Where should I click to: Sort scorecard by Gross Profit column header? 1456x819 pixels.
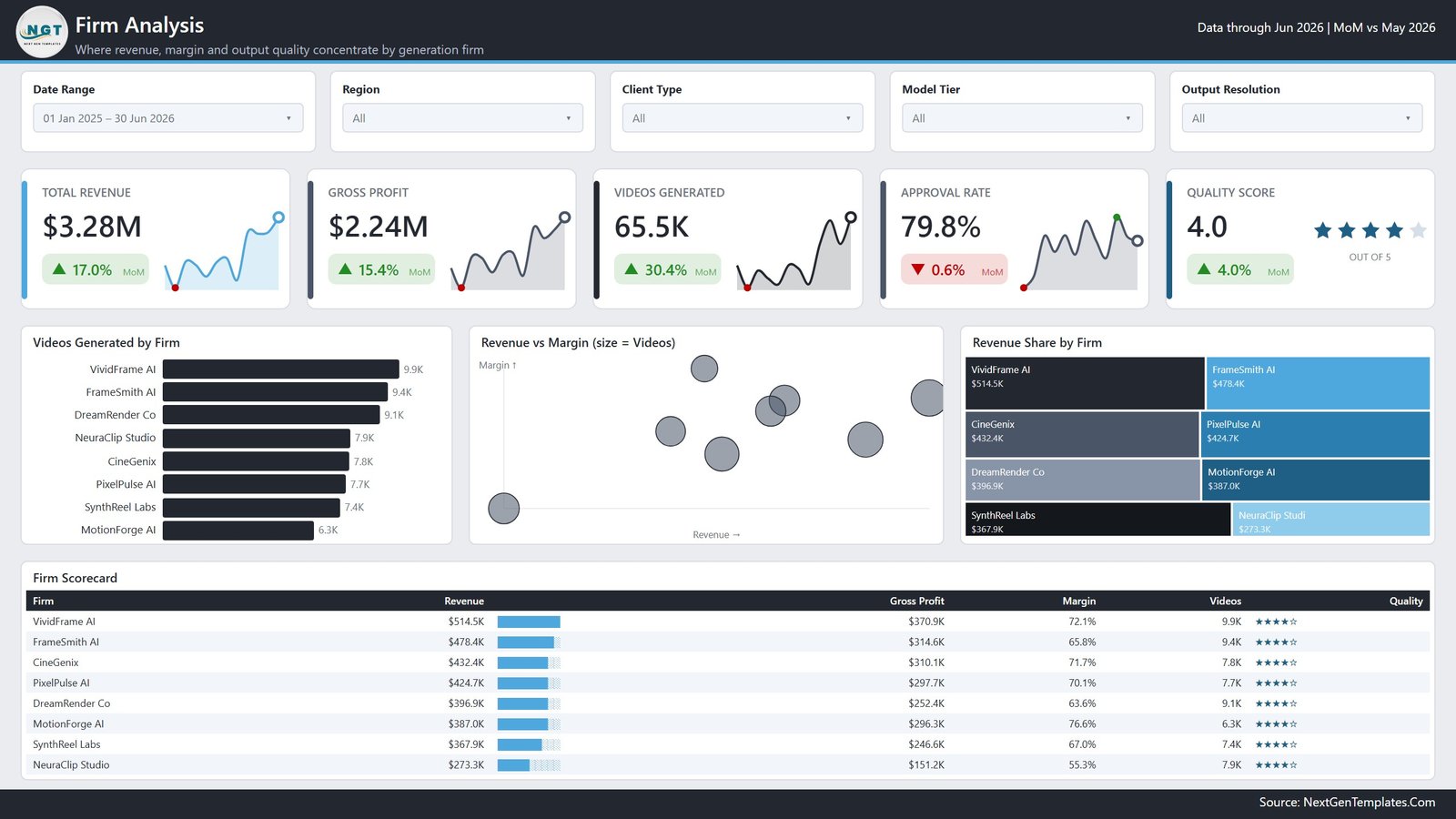[x=916, y=602]
